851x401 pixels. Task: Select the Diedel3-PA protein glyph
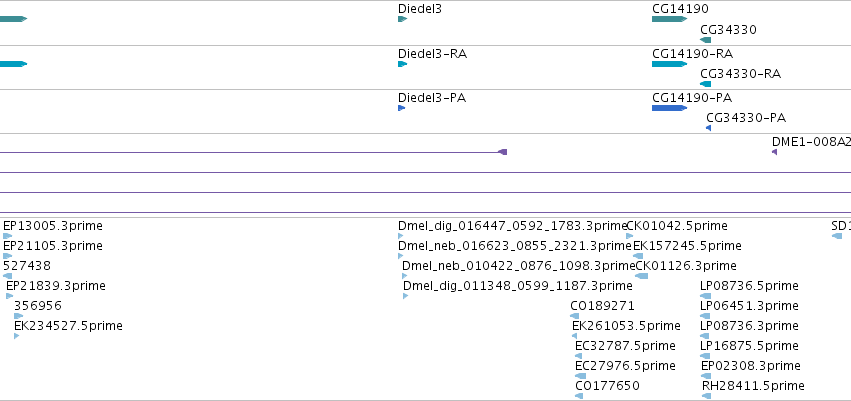pos(401,108)
